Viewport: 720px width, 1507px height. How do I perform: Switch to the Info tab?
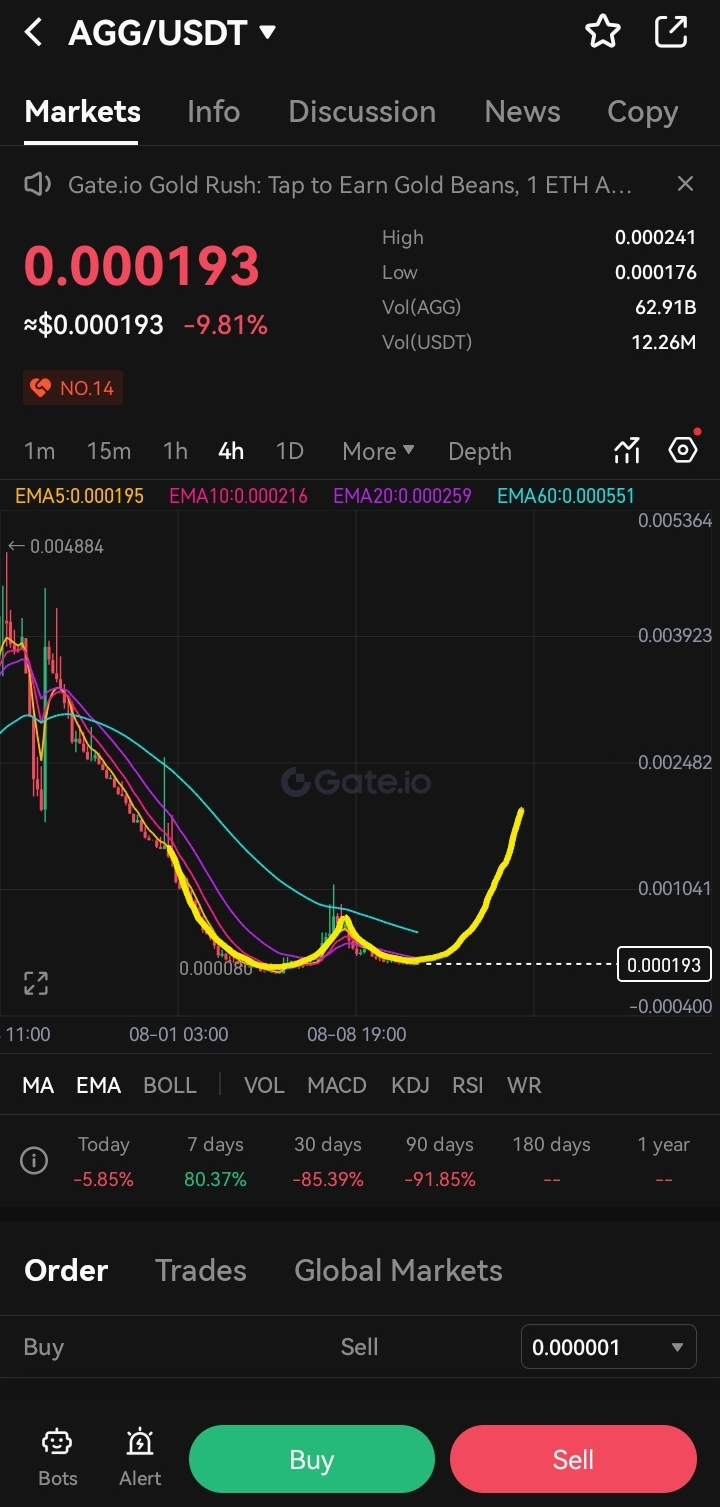point(213,111)
